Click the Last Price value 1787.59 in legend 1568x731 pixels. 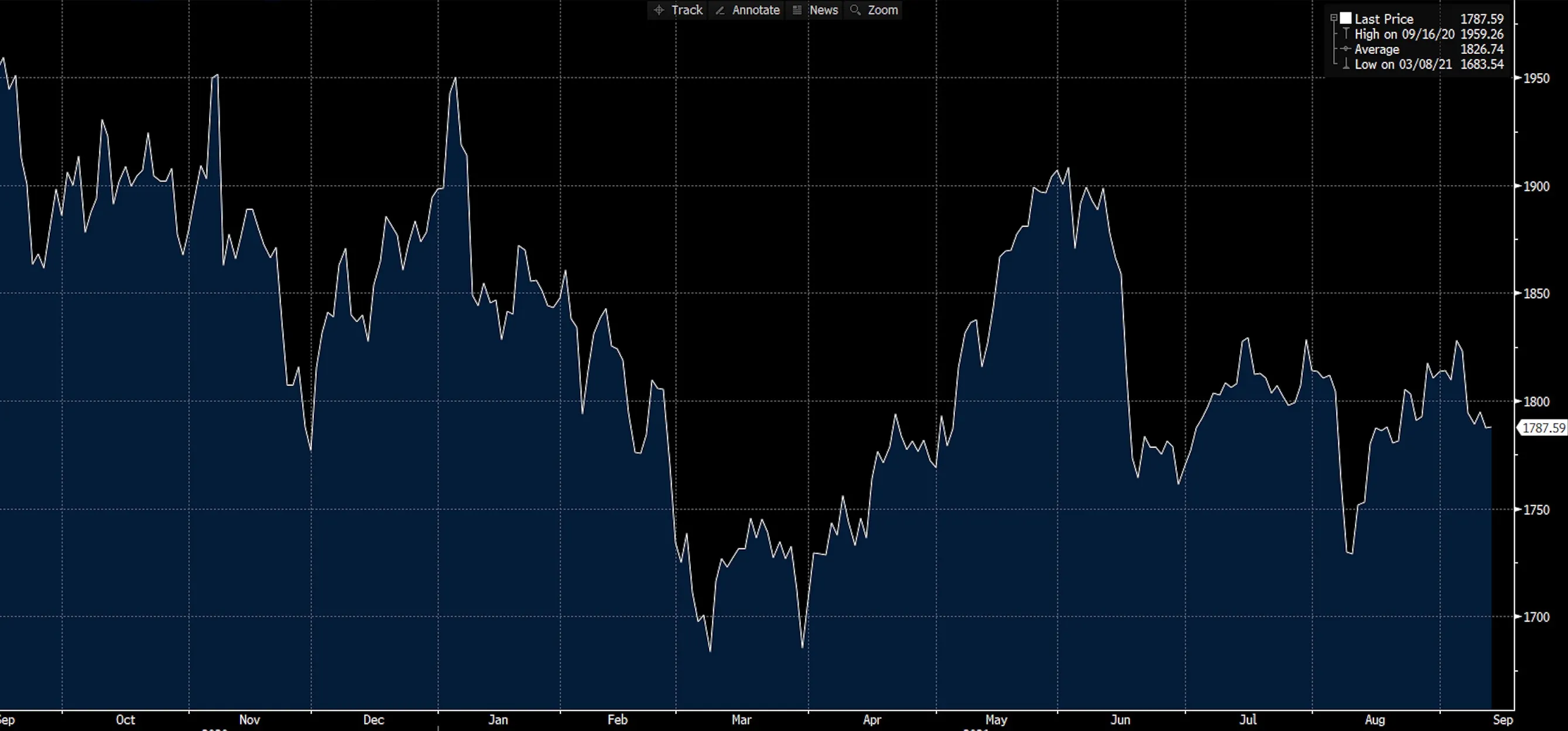1483,19
